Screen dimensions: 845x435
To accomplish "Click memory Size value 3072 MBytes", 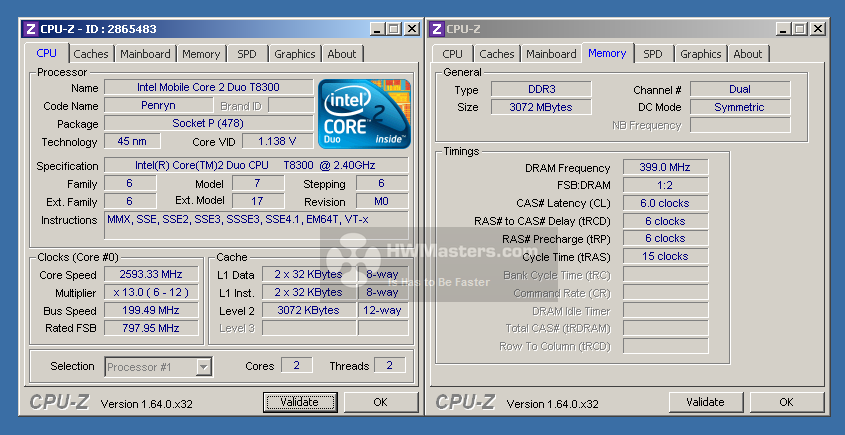I will tap(541, 107).
